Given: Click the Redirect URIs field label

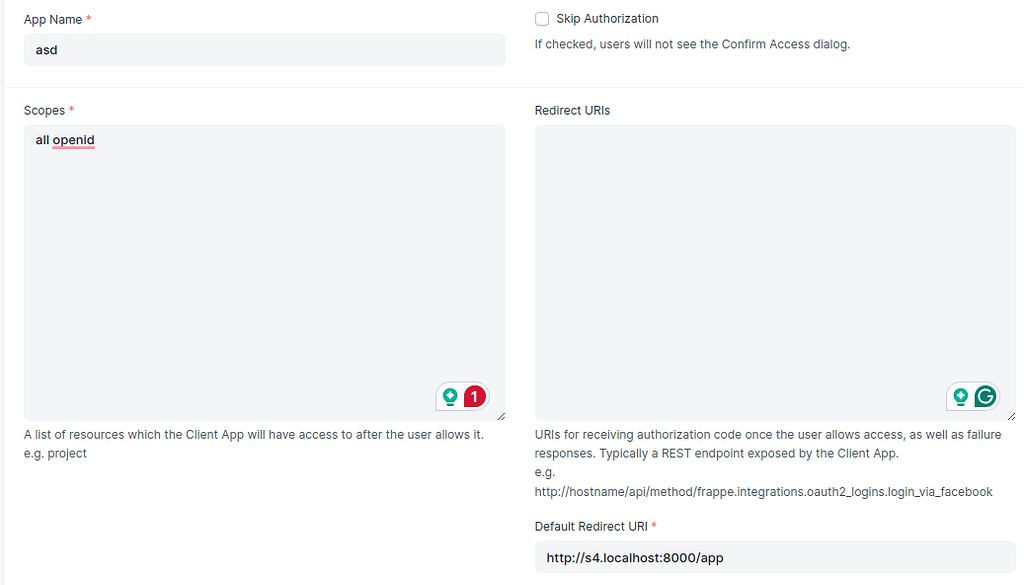Looking at the screenshot, I should (572, 110).
